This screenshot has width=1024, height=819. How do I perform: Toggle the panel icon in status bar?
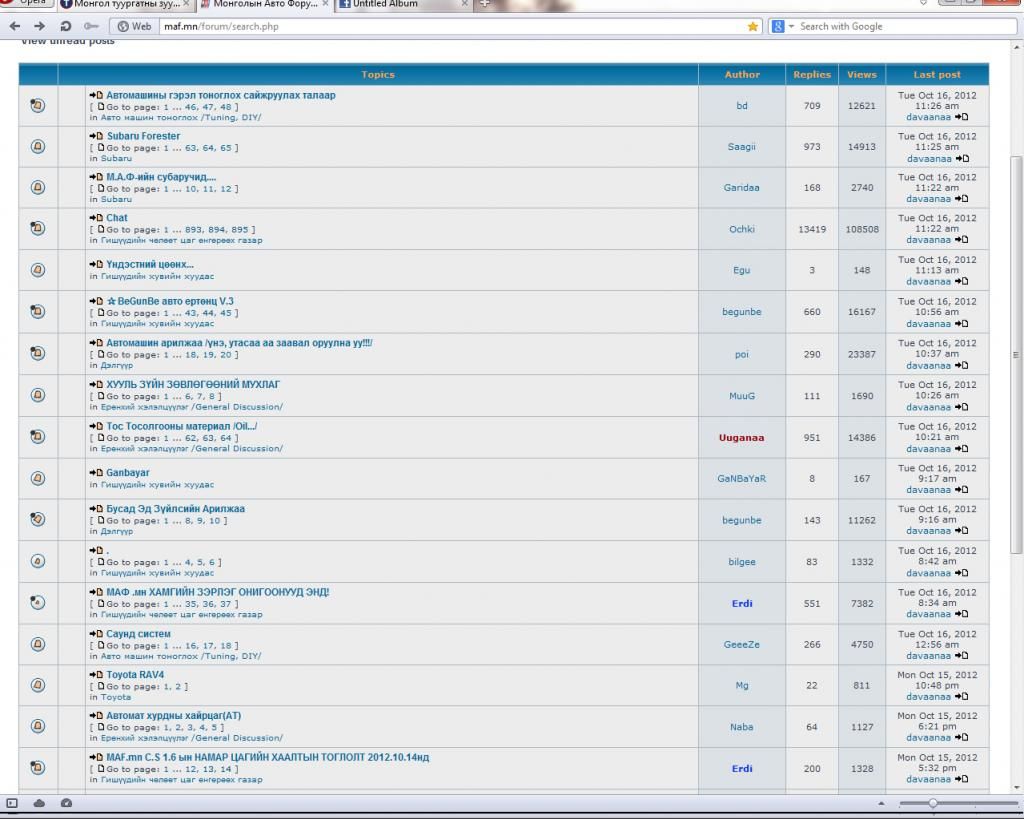point(13,803)
